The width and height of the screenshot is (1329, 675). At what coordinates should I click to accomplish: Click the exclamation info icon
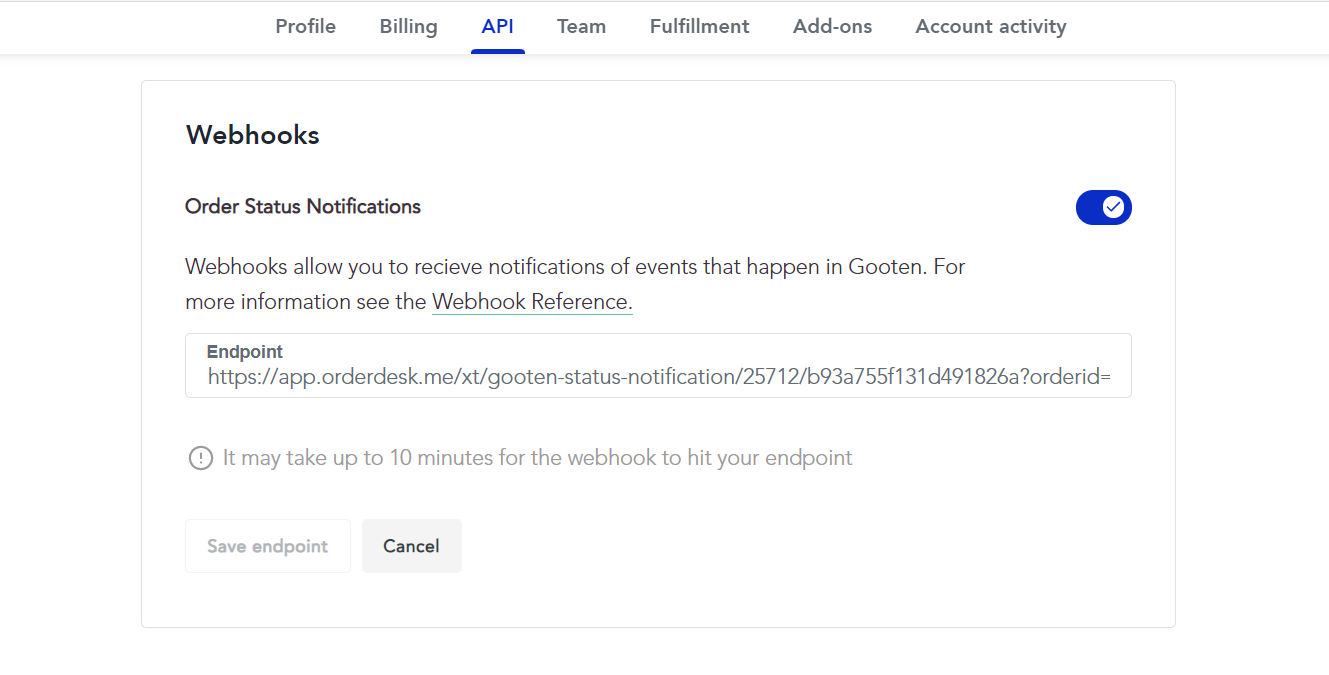[201, 458]
